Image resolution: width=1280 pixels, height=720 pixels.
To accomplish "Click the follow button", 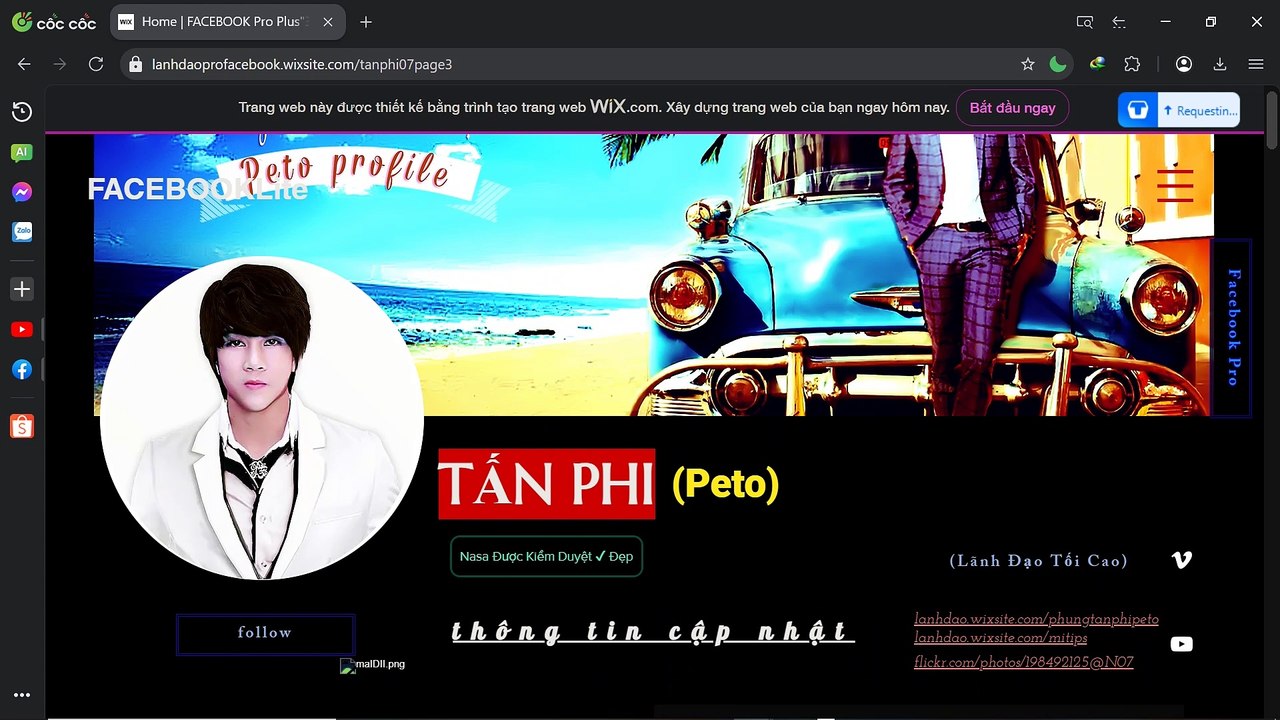I will click(265, 634).
